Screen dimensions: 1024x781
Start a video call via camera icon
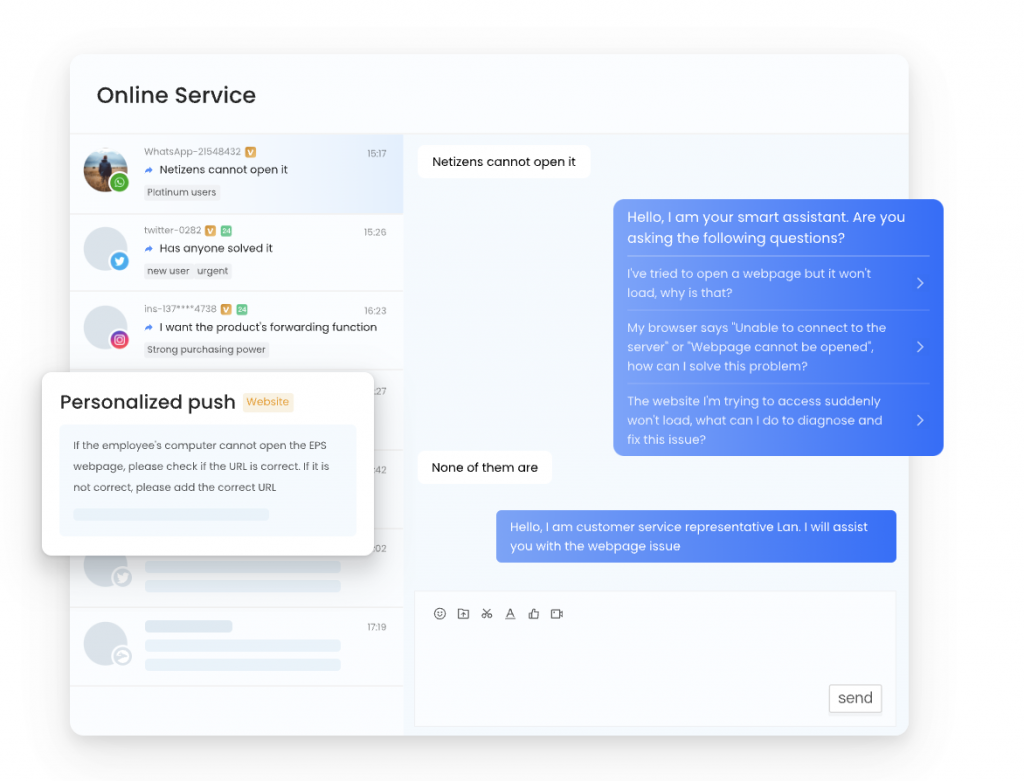(557, 614)
